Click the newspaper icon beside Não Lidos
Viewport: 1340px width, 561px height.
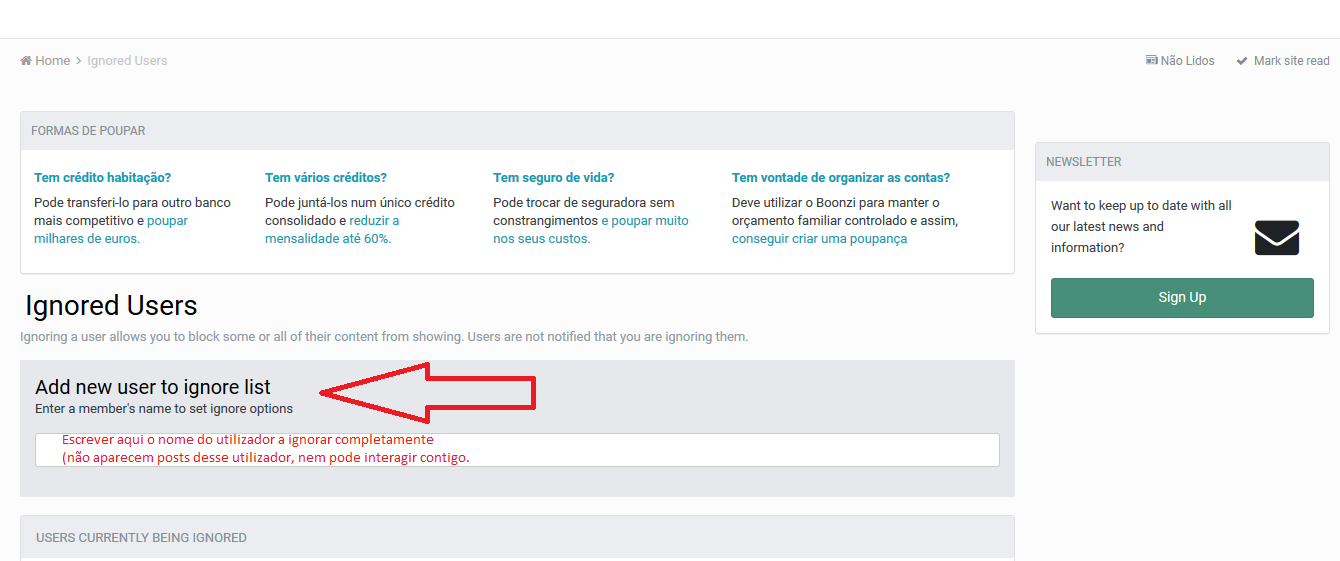tap(1151, 61)
